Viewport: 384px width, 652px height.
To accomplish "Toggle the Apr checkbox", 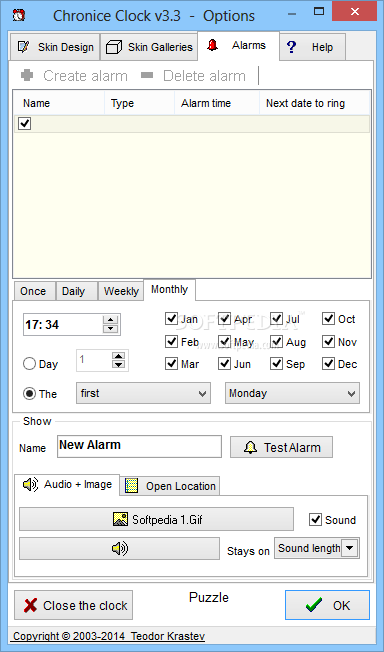I will [224, 319].
